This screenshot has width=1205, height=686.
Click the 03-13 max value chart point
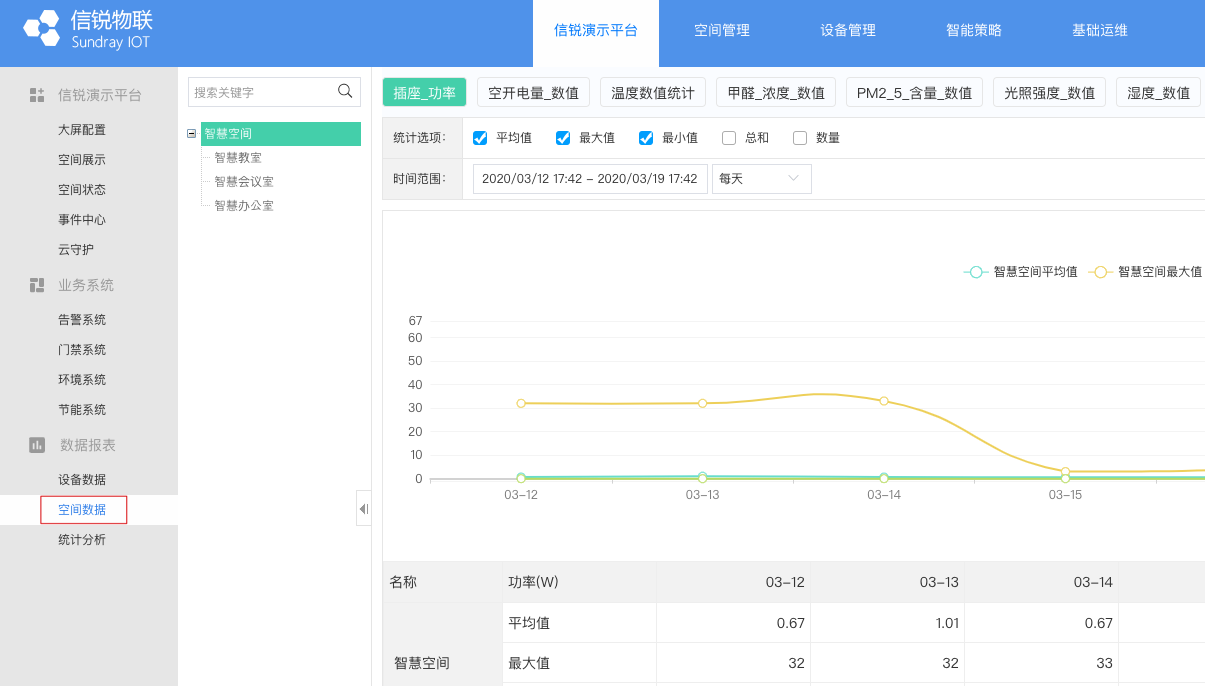[702, 403]
